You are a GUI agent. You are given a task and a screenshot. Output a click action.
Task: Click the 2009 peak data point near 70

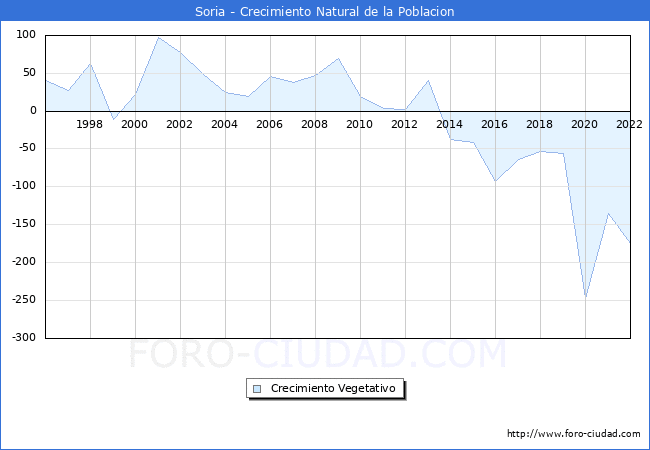pyautogui.click(x=338, y=58)
